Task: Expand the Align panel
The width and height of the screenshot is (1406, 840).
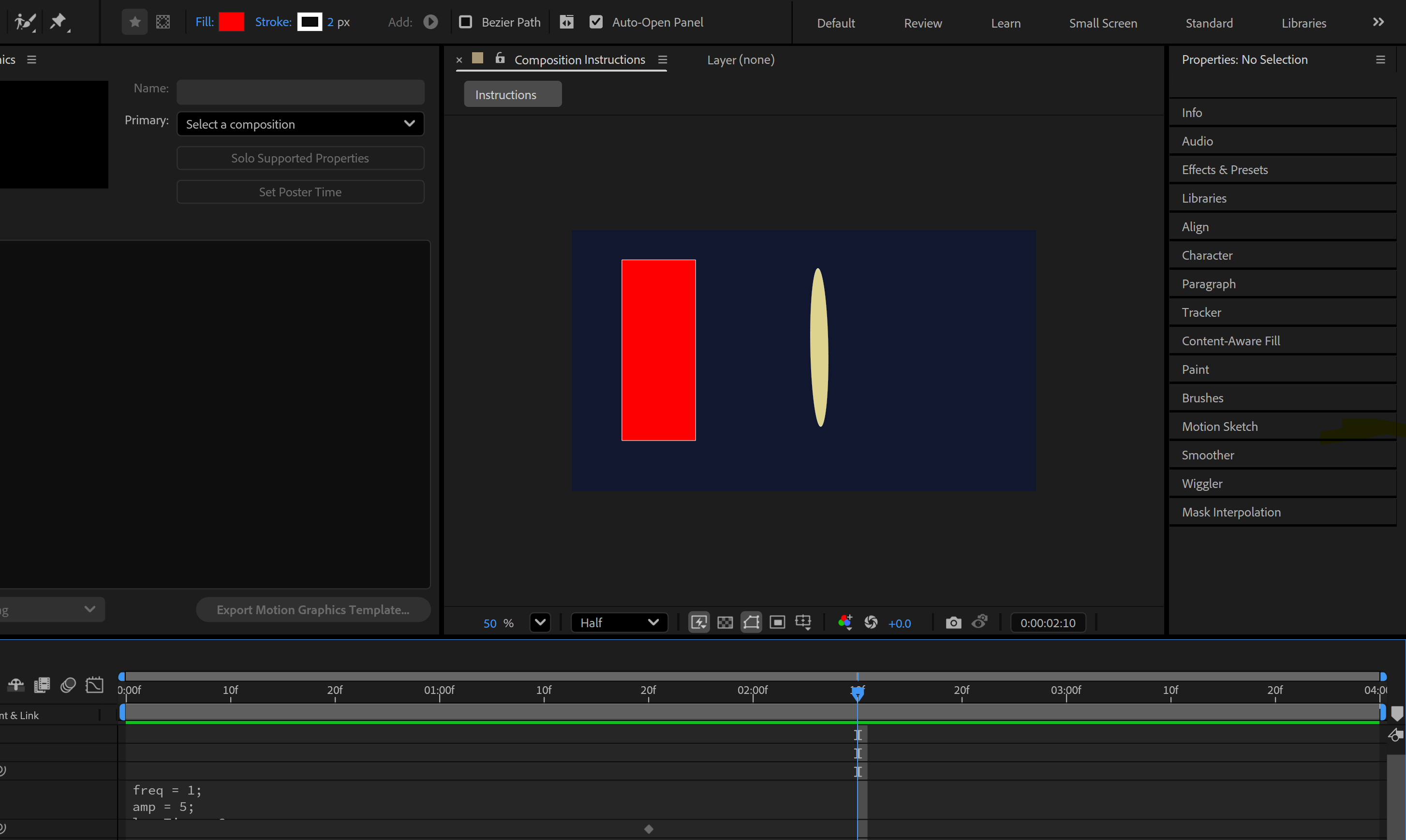Action: point(1283,227)
